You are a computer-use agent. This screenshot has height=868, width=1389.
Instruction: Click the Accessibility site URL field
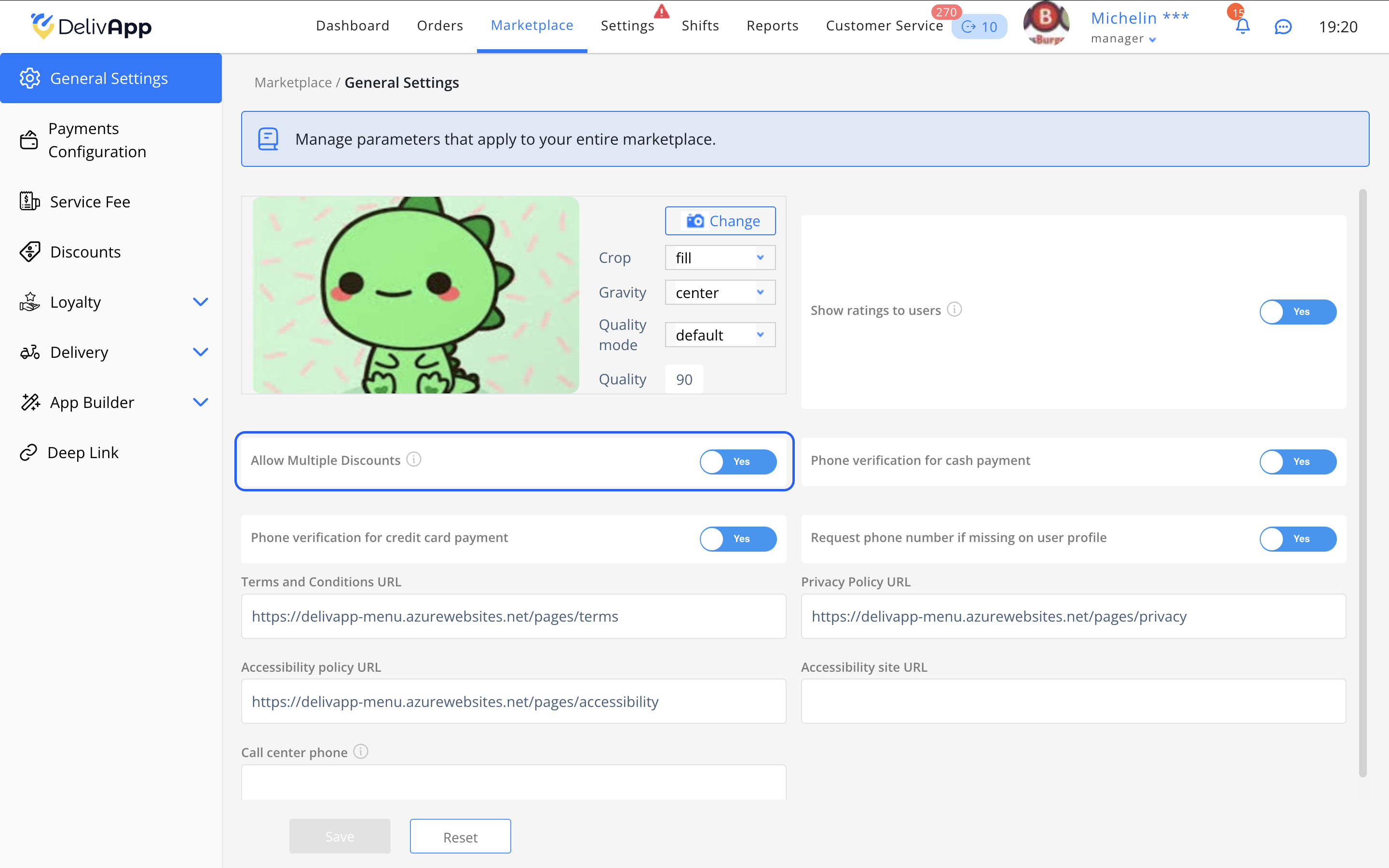pyautogui.click(x=1073, y=701)
